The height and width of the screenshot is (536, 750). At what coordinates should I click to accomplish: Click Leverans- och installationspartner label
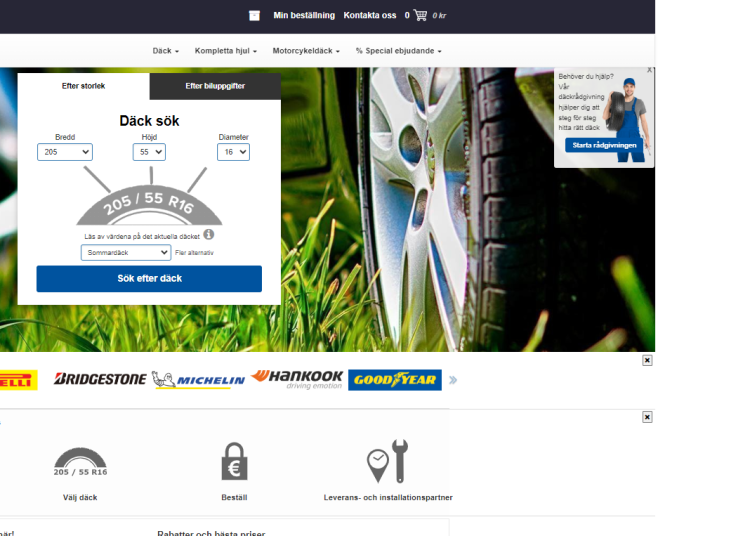click(x=388, y=497)
